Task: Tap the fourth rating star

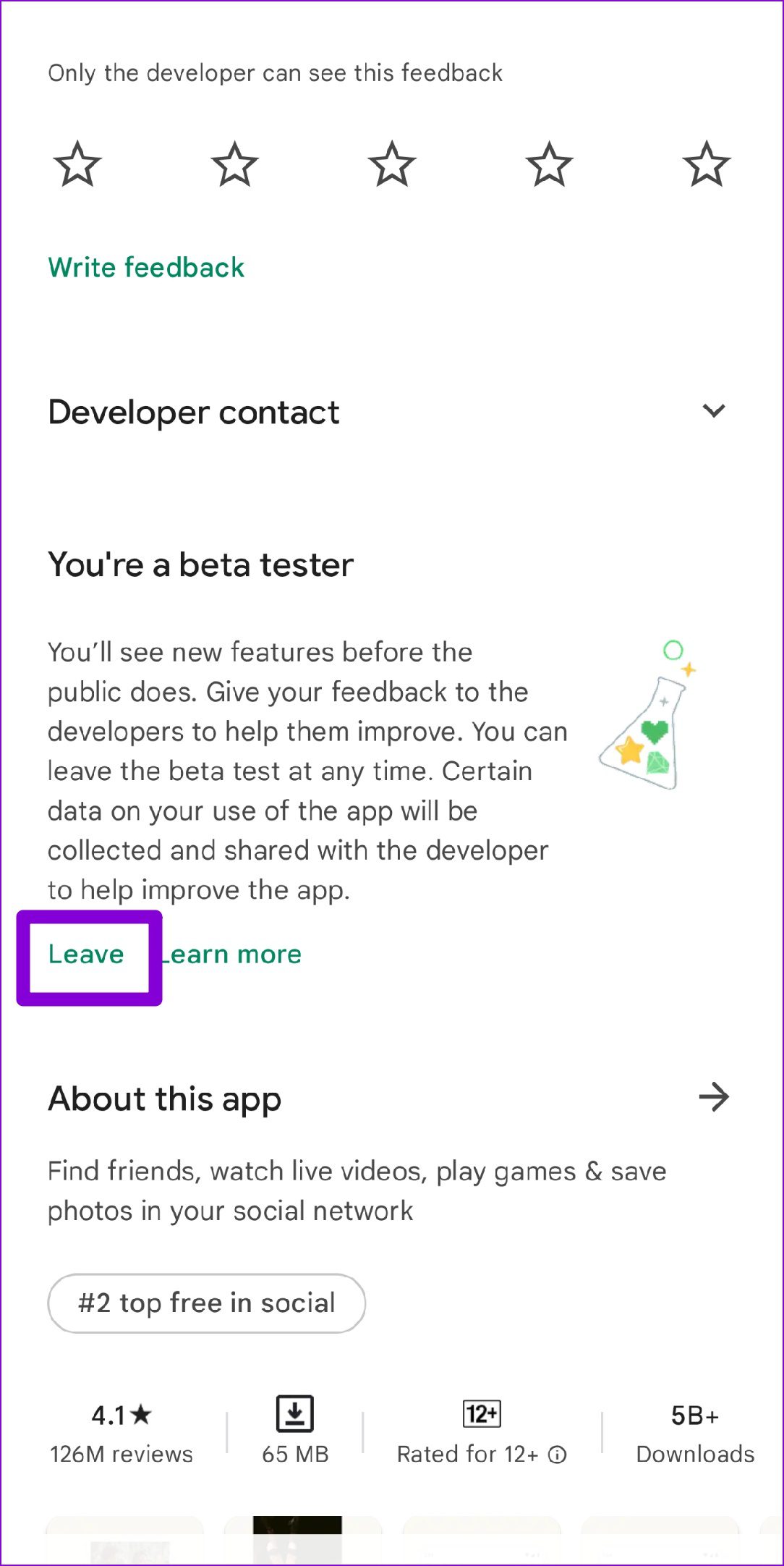Action: coord(550,164)
